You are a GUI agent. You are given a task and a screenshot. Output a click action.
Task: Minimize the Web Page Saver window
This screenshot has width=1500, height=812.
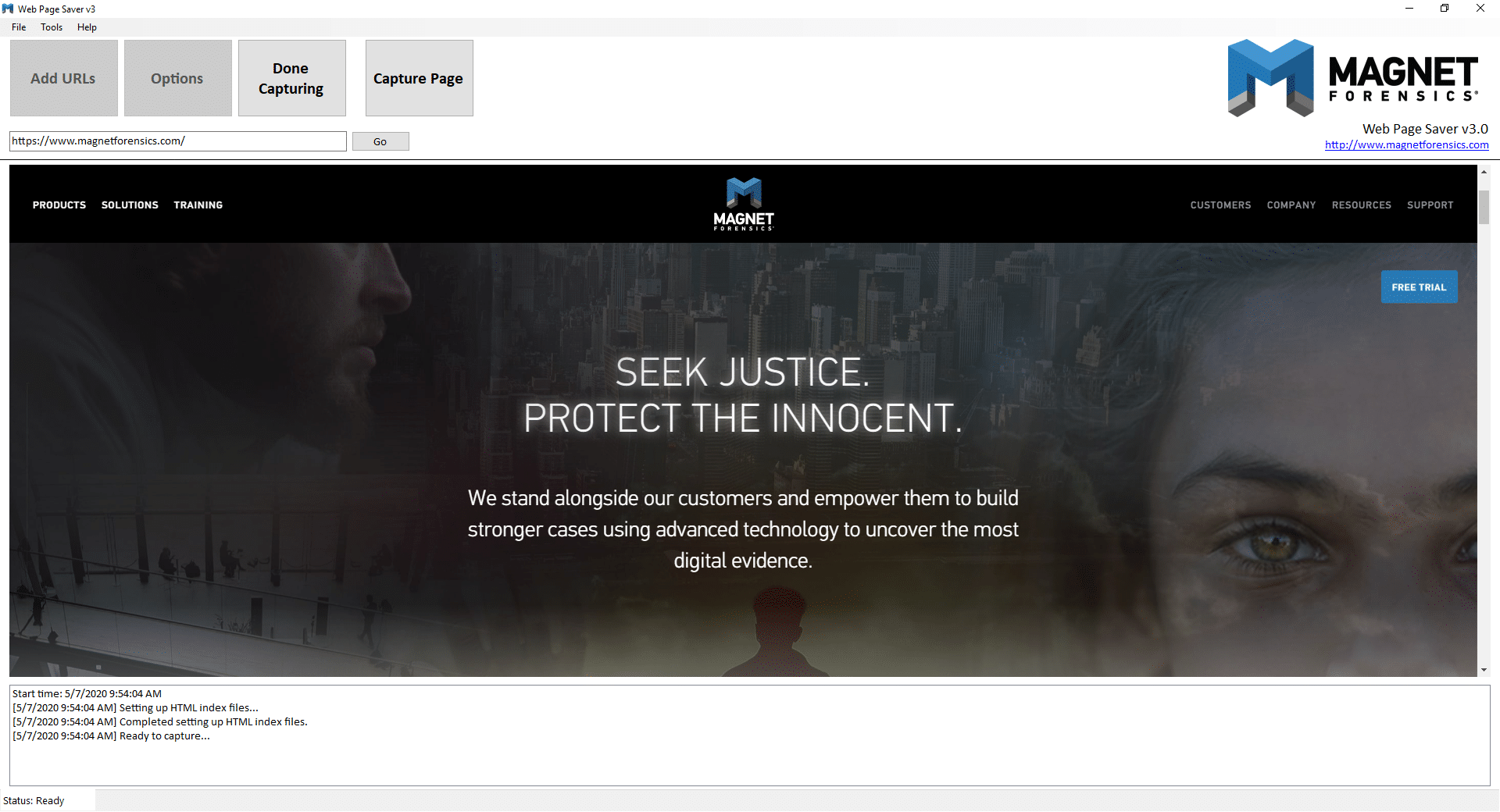pos(1409,9)
